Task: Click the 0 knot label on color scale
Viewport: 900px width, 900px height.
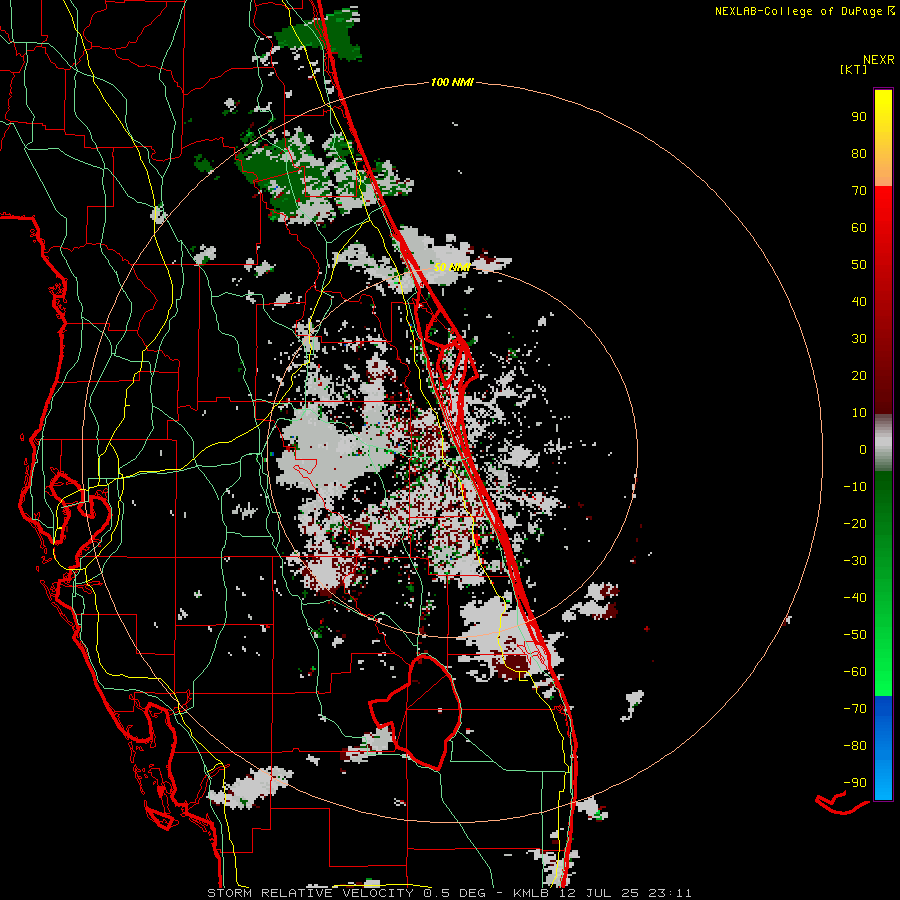Action: point(863,449)
